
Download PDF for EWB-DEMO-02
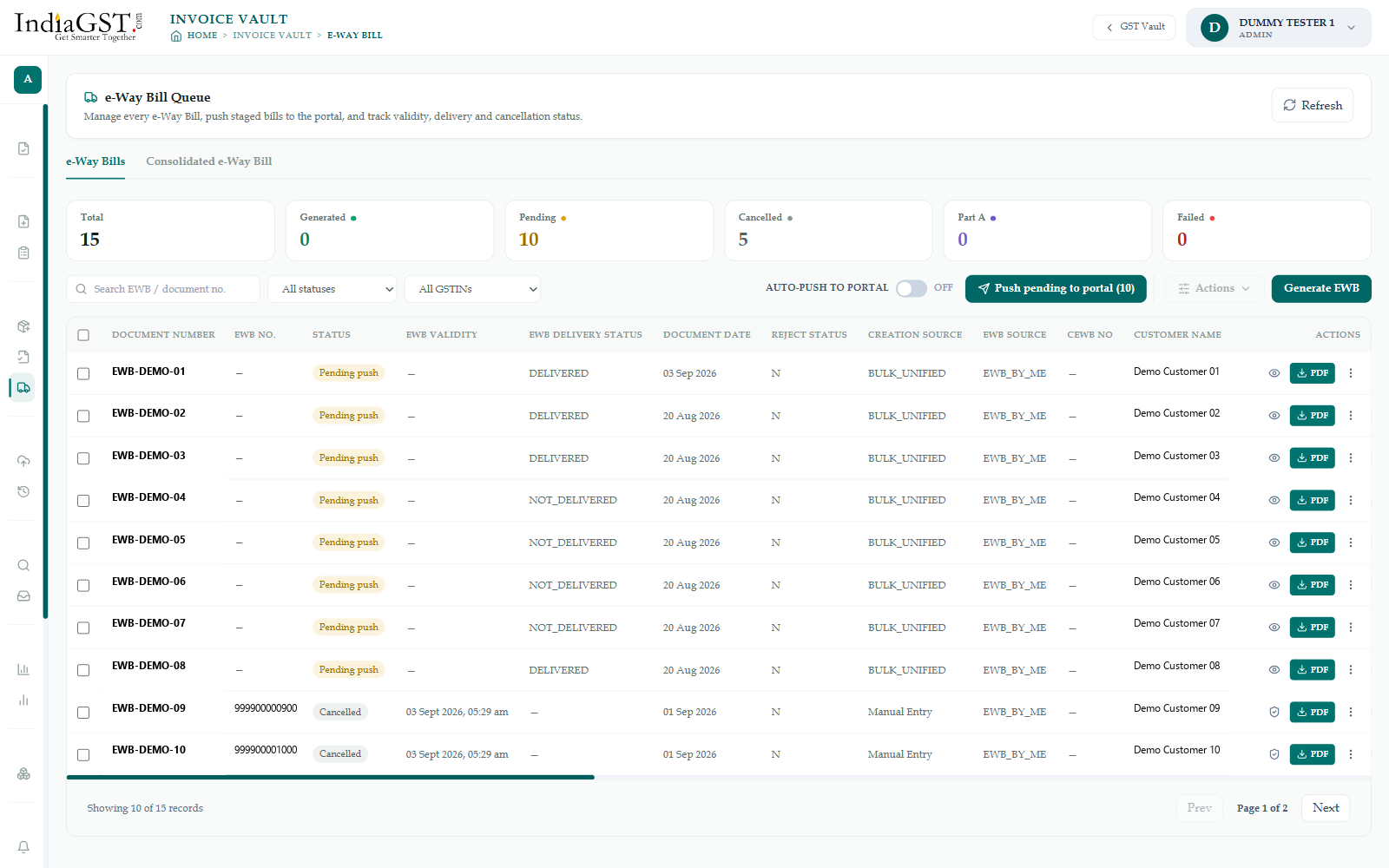tap(1312, 416)
